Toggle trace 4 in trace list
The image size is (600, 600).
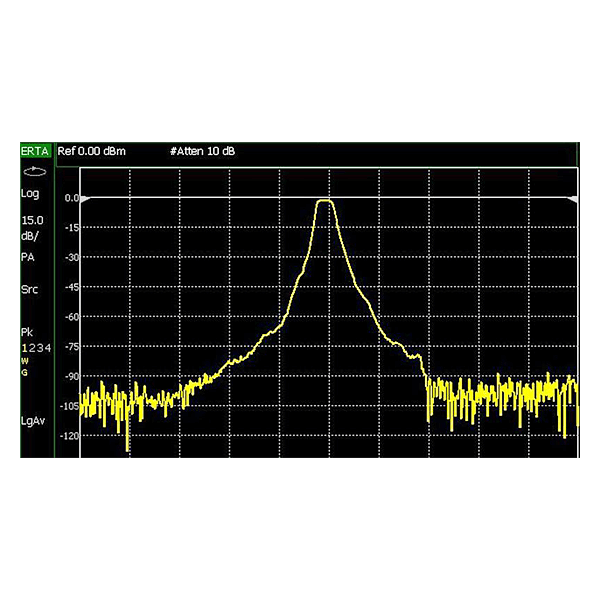47,348
